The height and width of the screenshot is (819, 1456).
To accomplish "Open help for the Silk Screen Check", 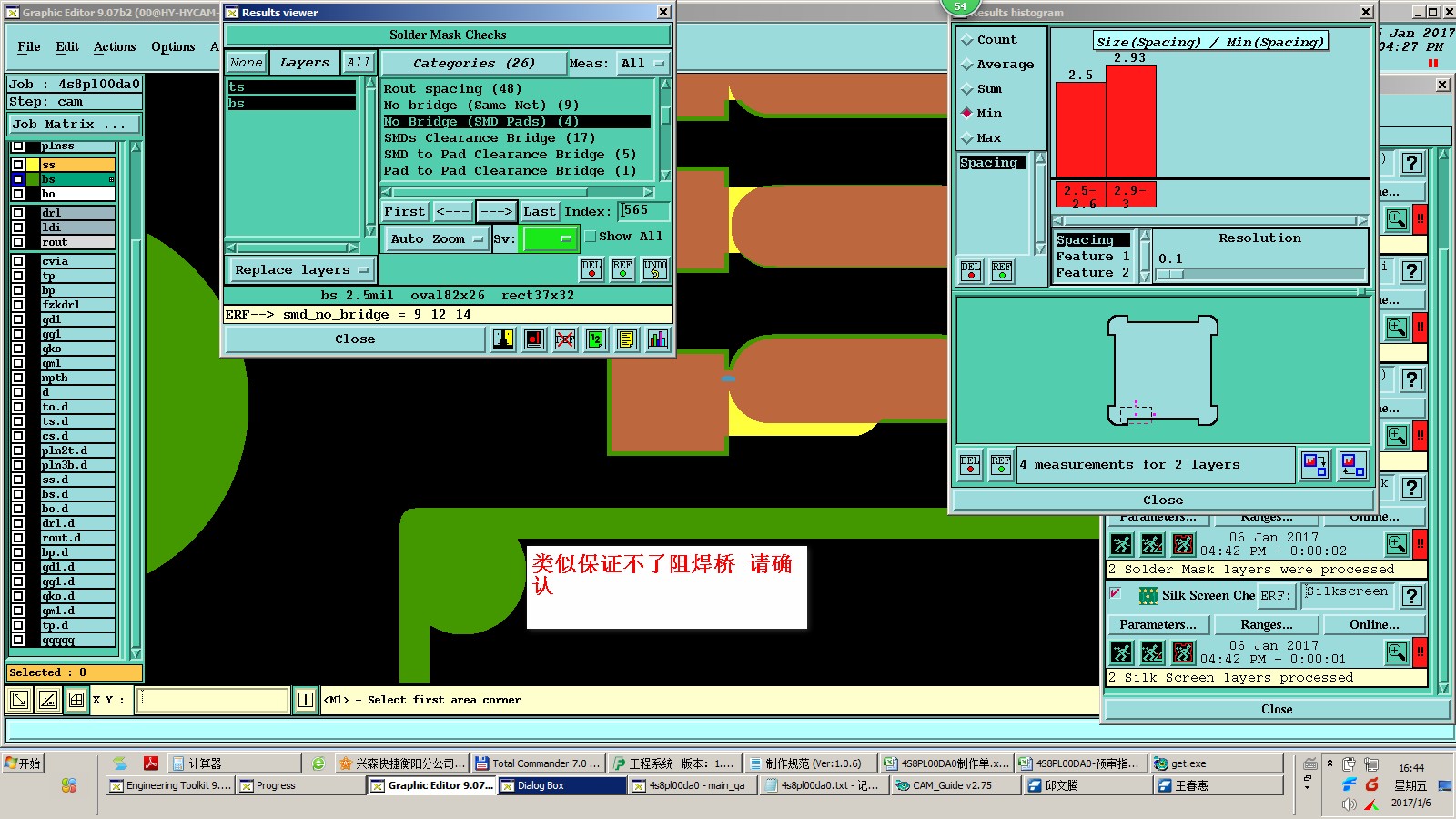I will 1411,596.
